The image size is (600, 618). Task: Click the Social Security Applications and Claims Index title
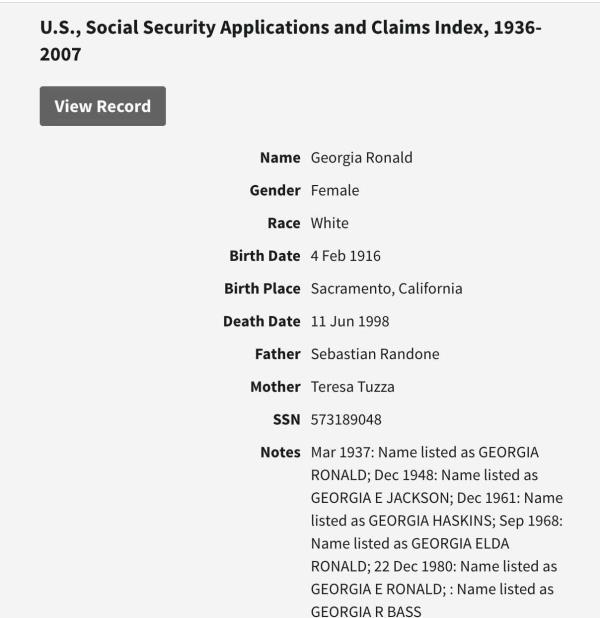point(290,40)
